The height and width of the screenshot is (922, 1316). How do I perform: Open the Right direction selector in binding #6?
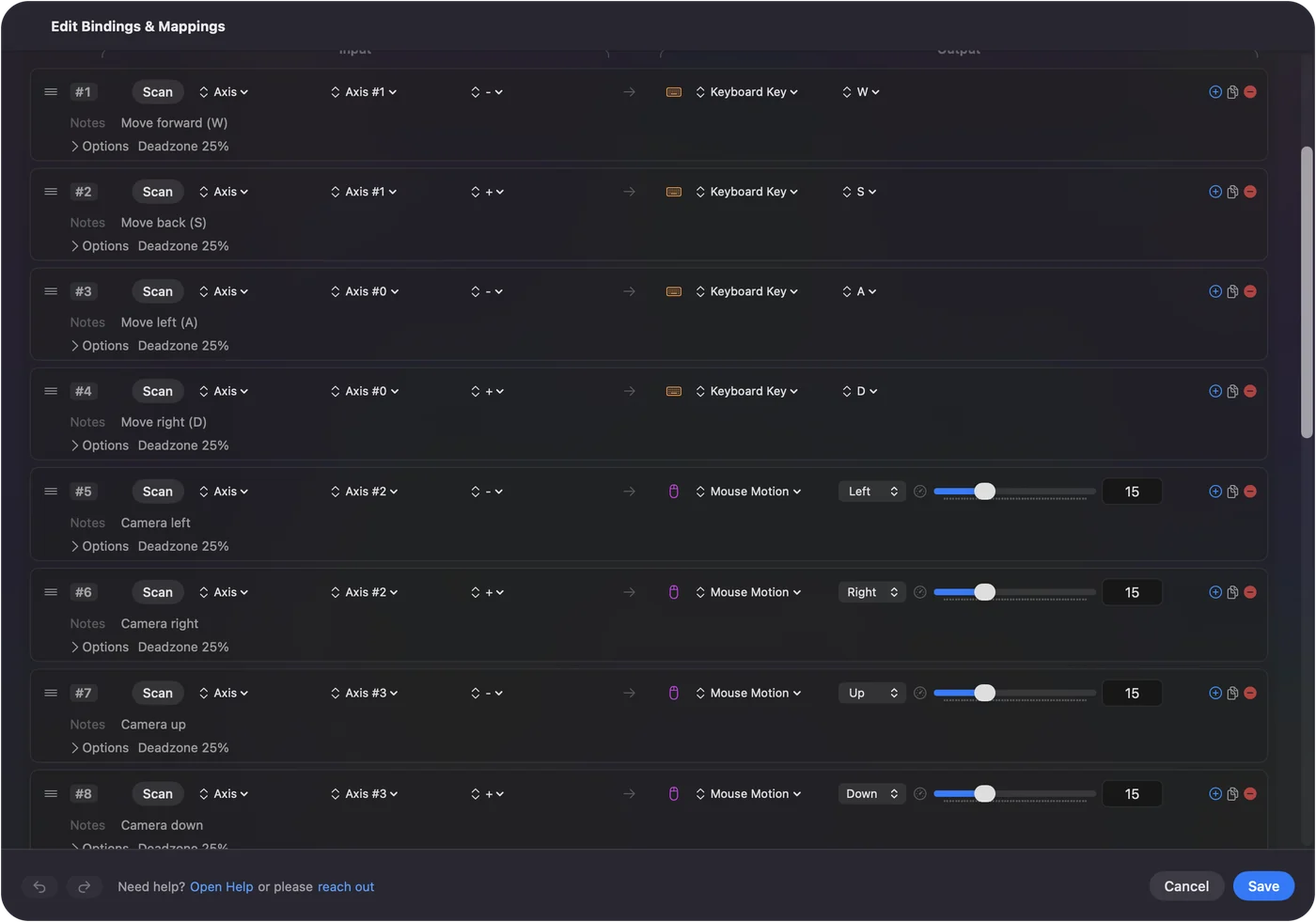[872, 592]
